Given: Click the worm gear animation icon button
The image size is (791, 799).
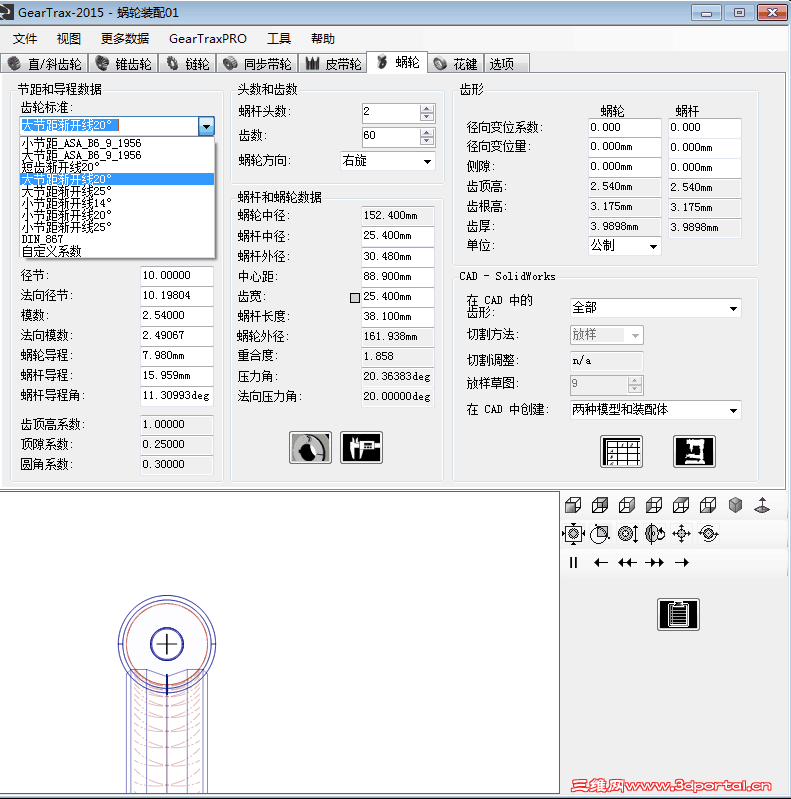Looking at the screenshot, I should click(x=310, y=447).
